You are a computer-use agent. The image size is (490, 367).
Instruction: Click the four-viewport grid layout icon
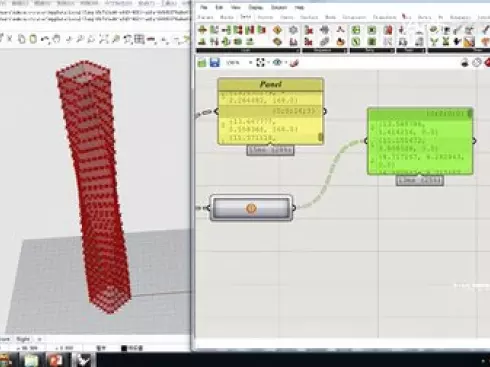tap(139, 39)
